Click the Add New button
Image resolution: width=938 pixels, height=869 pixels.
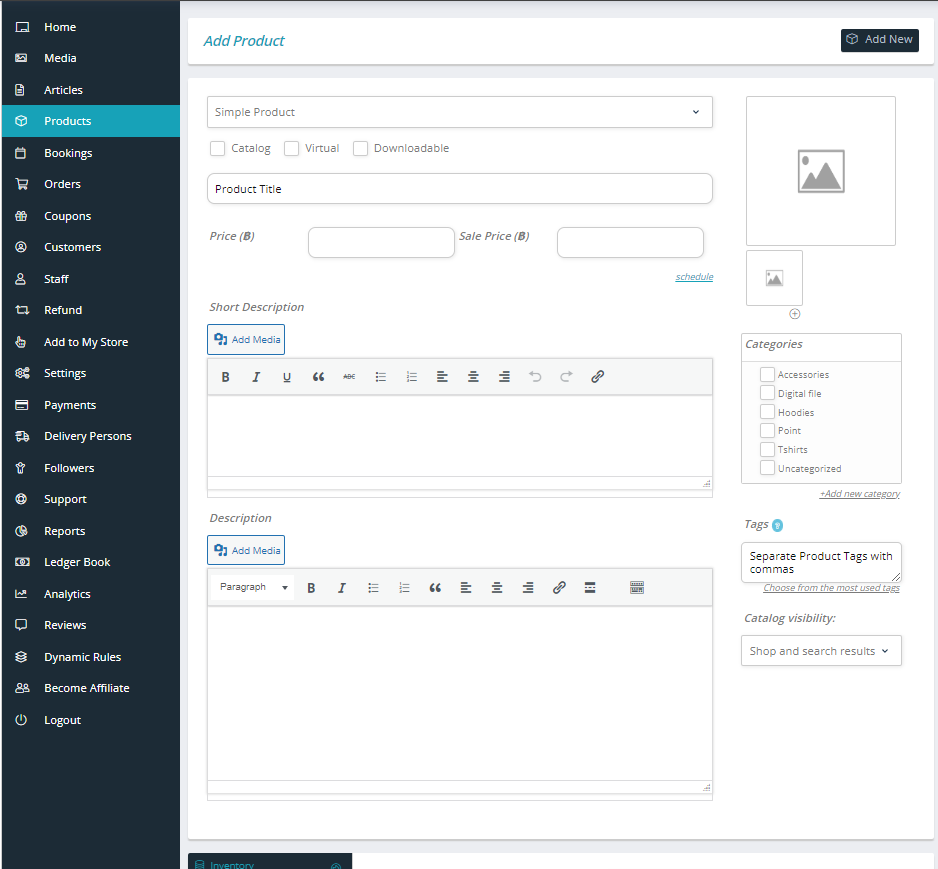pos(879,40)
